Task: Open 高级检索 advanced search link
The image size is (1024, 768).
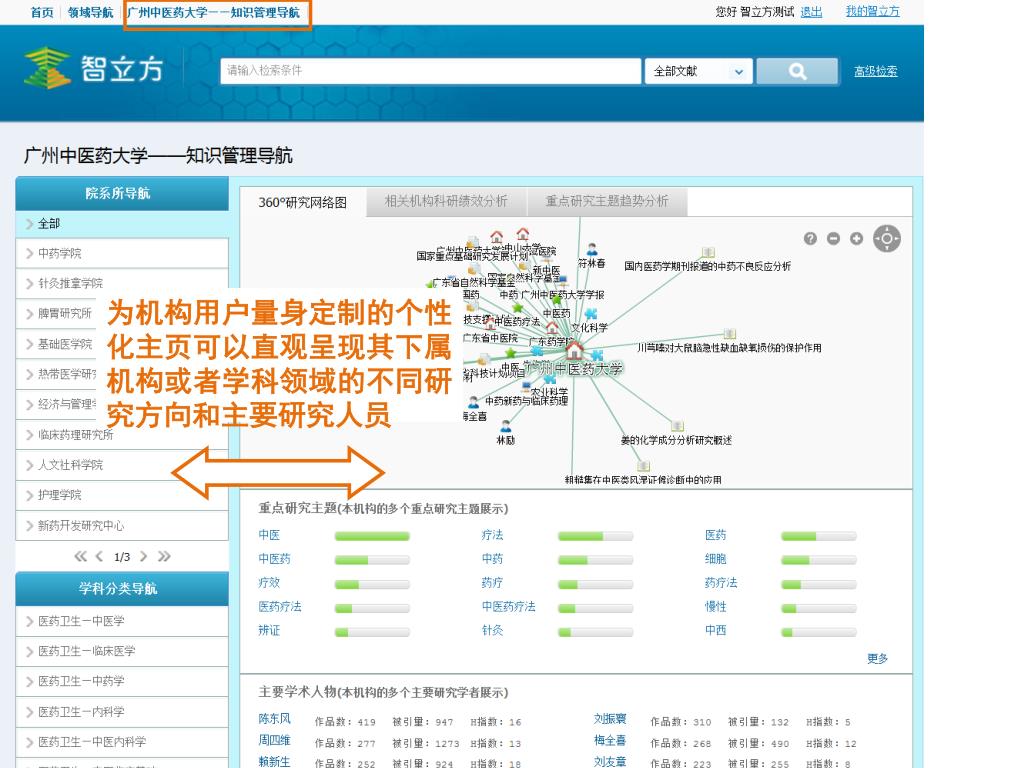Action: (x=876, y=71)
